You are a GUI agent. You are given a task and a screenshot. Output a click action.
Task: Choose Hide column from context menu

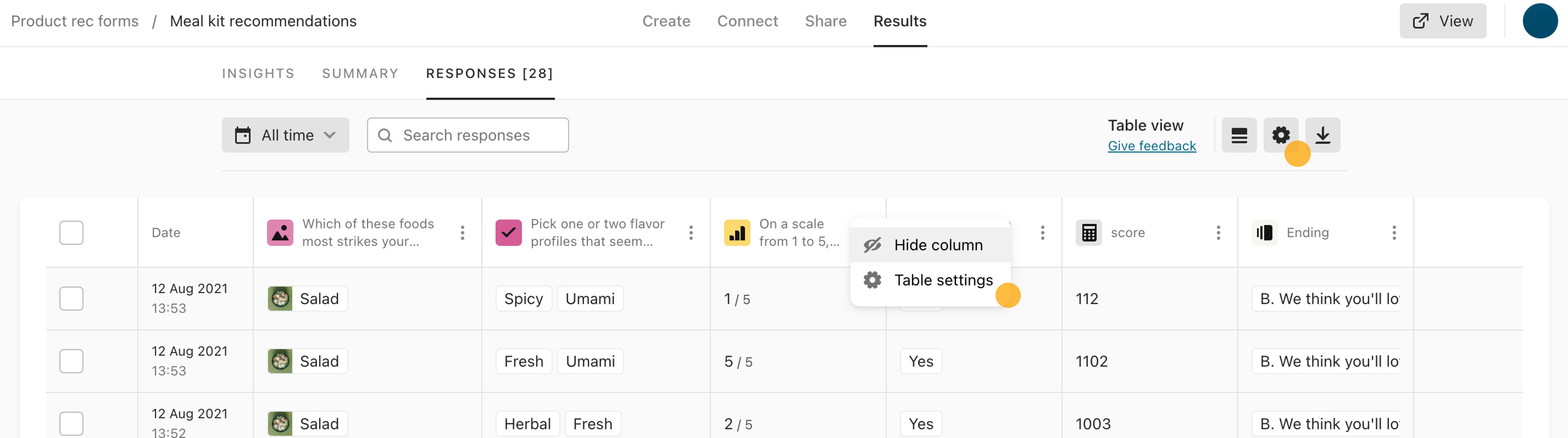(930, 245)
